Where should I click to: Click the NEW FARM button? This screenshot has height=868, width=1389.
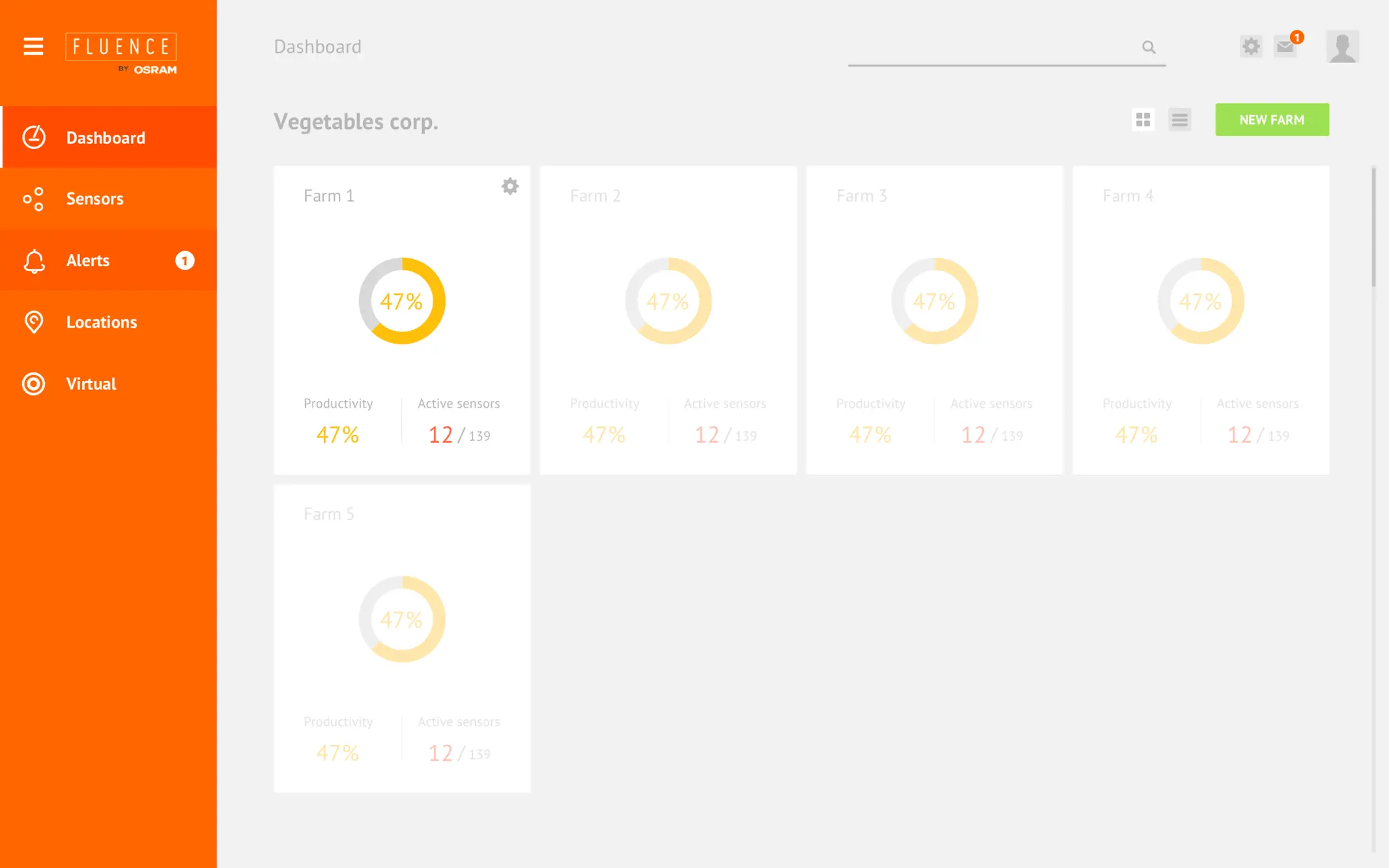pyautogui.click(x=1271, y=120)
